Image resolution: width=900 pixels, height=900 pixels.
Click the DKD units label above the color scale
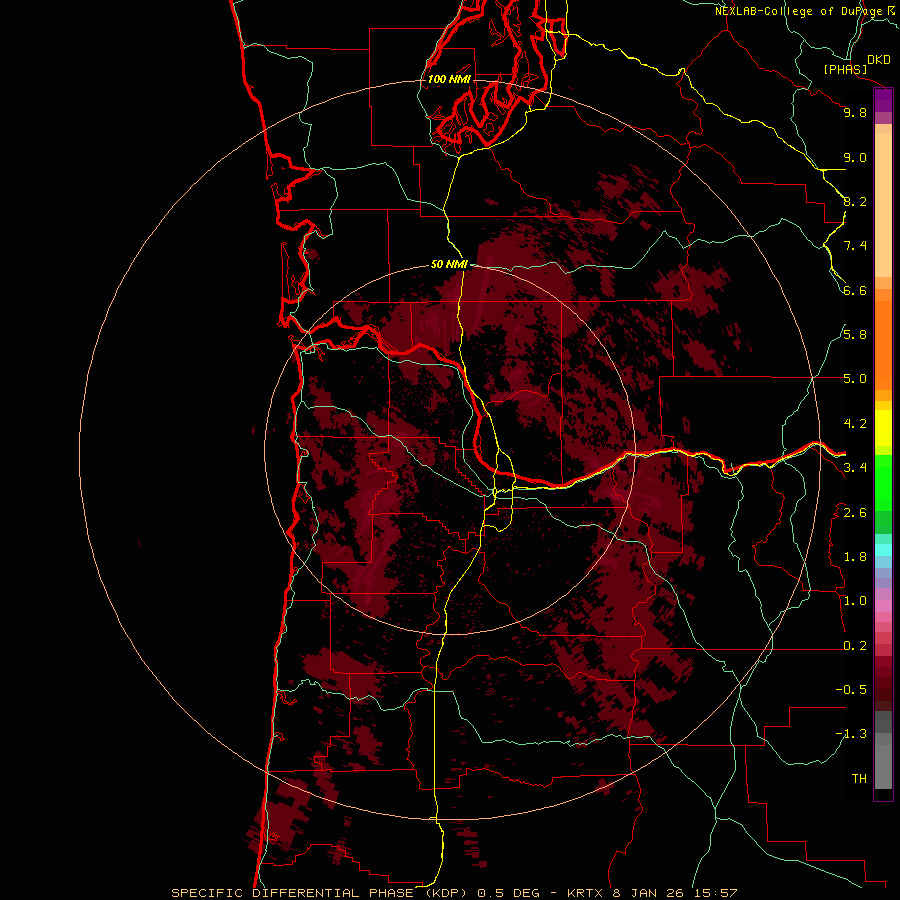pyautogui.click(x=879, y=60)
